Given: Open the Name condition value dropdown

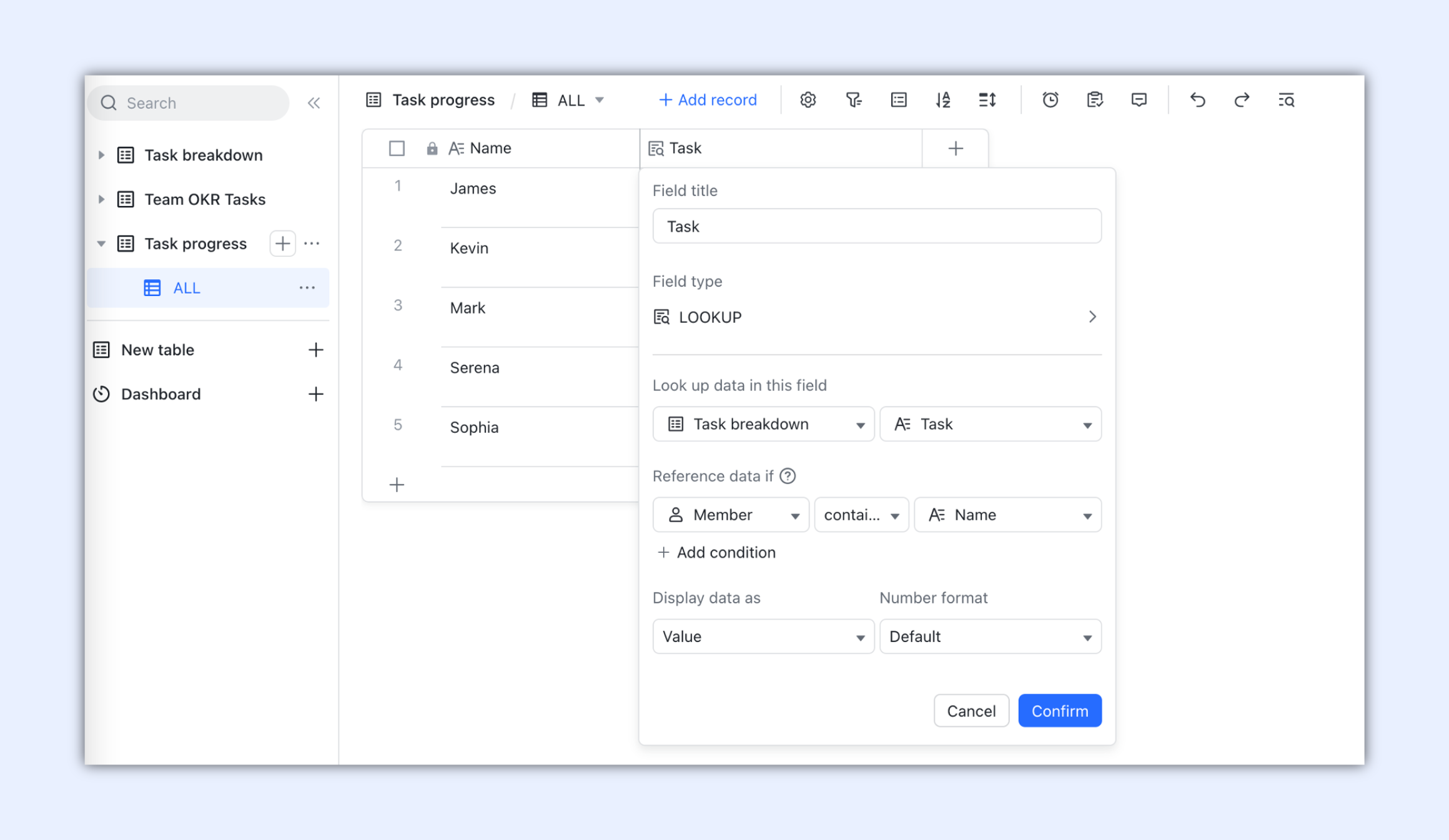Looking at the screenshot, I should coord(1007,515).
